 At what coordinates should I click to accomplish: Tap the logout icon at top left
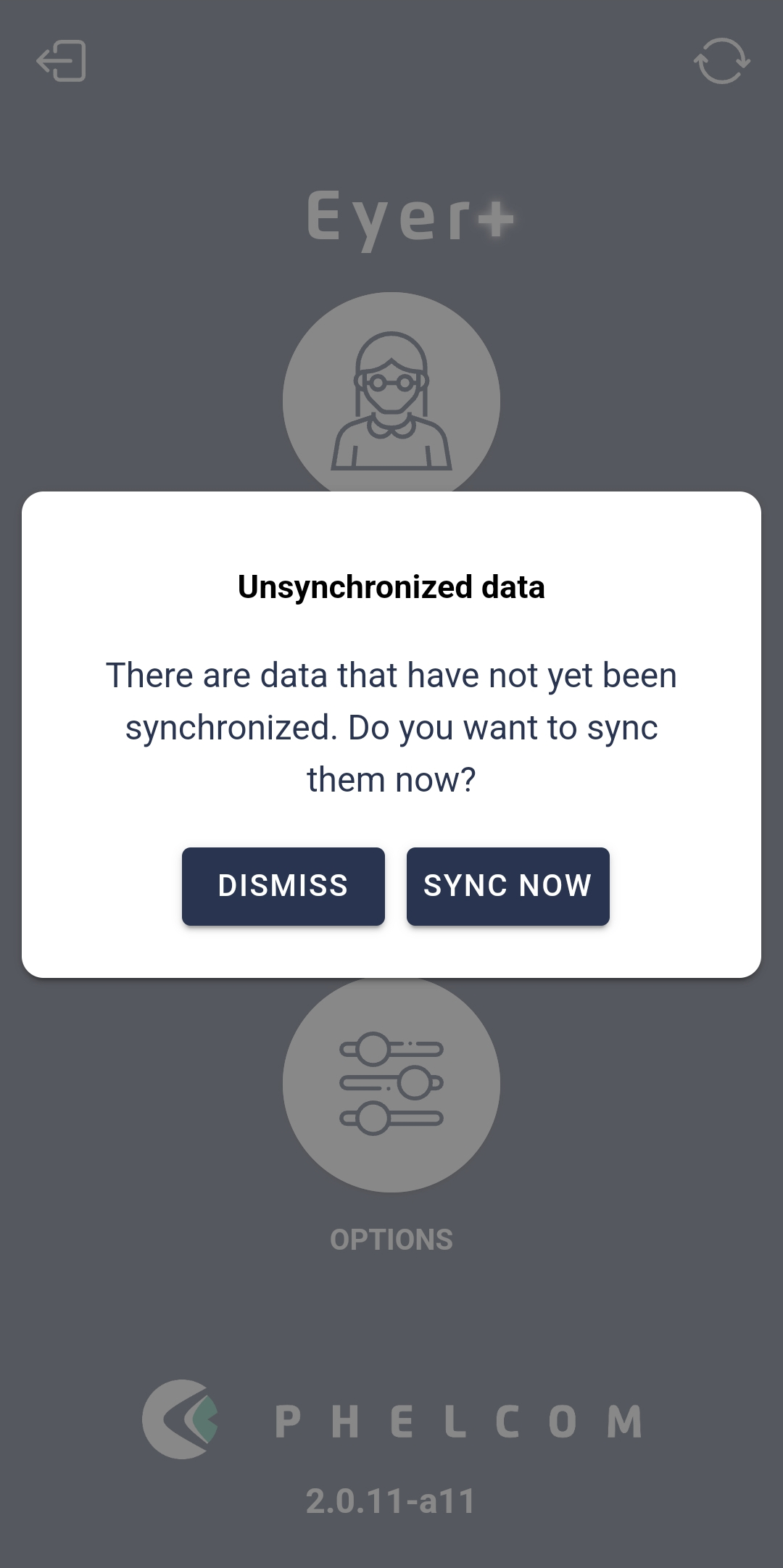point(62,61)
